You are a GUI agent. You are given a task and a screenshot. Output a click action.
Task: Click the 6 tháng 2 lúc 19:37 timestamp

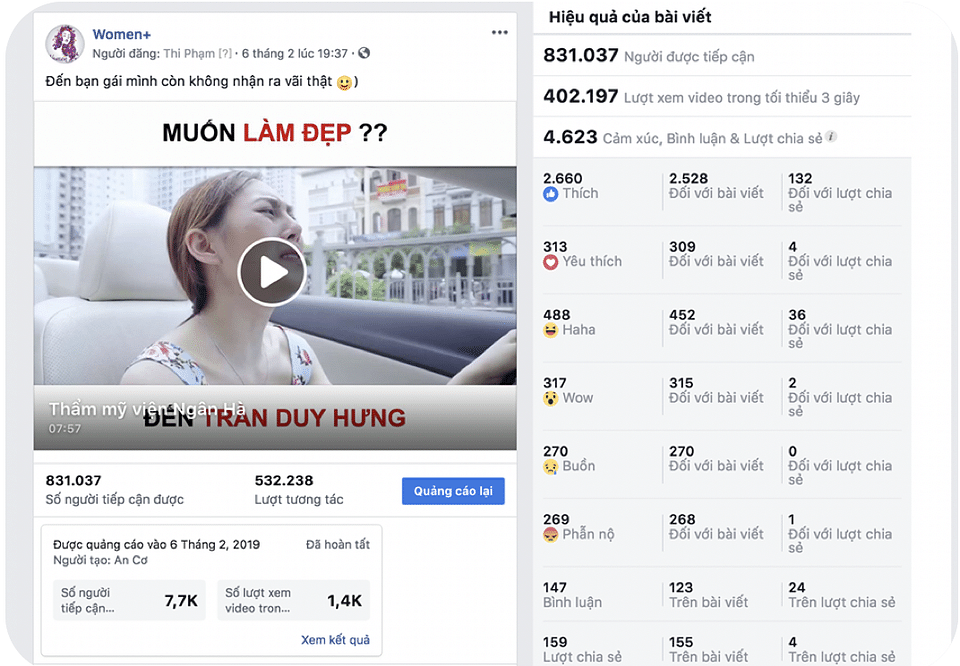tap(294, 54)
